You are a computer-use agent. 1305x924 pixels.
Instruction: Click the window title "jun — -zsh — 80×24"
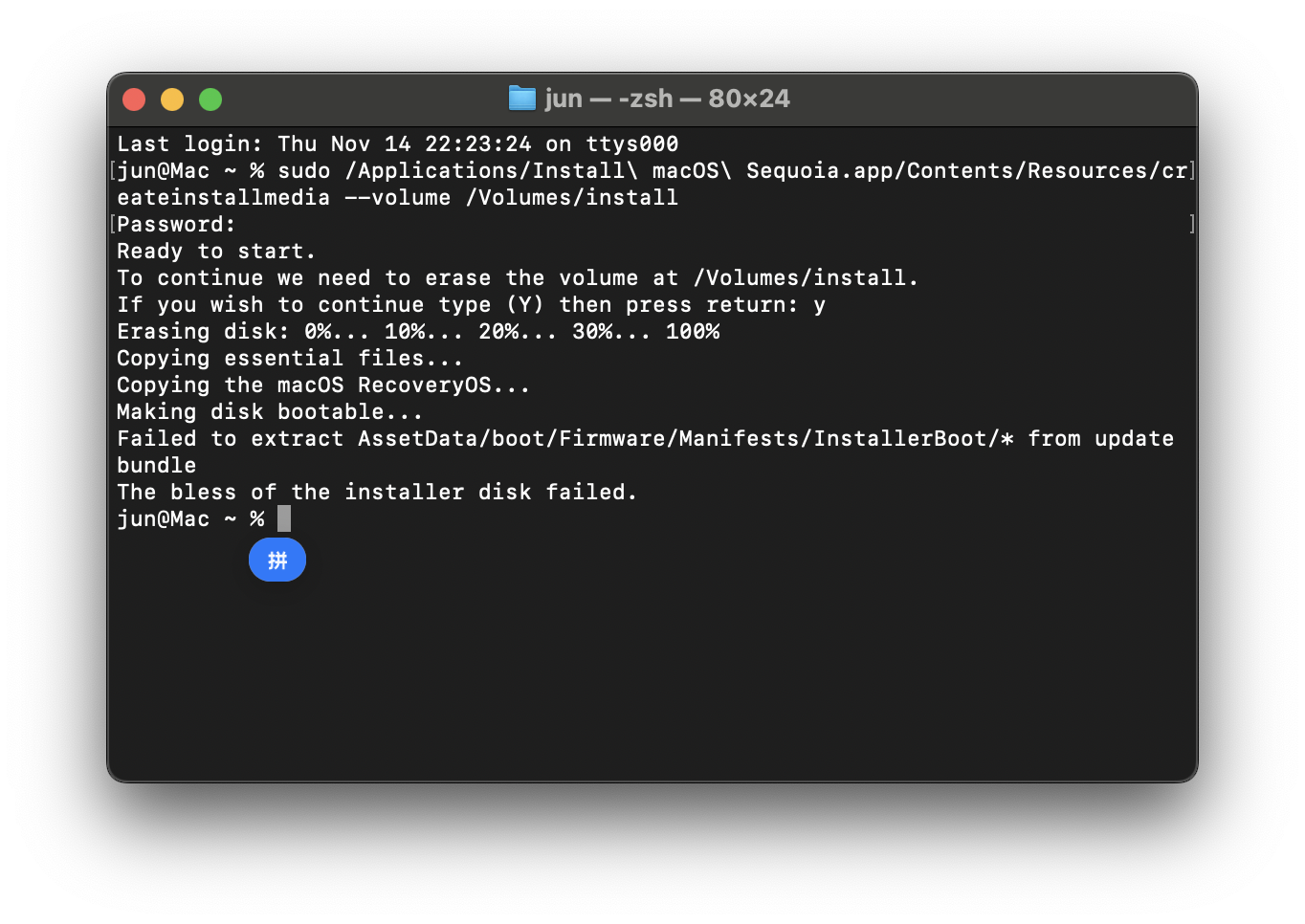[667, 99]
